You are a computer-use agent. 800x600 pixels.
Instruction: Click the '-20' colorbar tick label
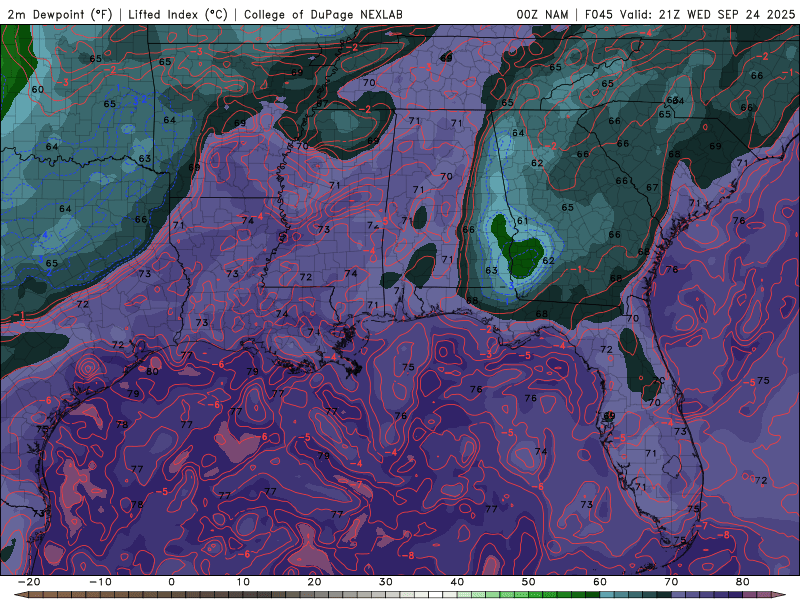coord(29,582)
